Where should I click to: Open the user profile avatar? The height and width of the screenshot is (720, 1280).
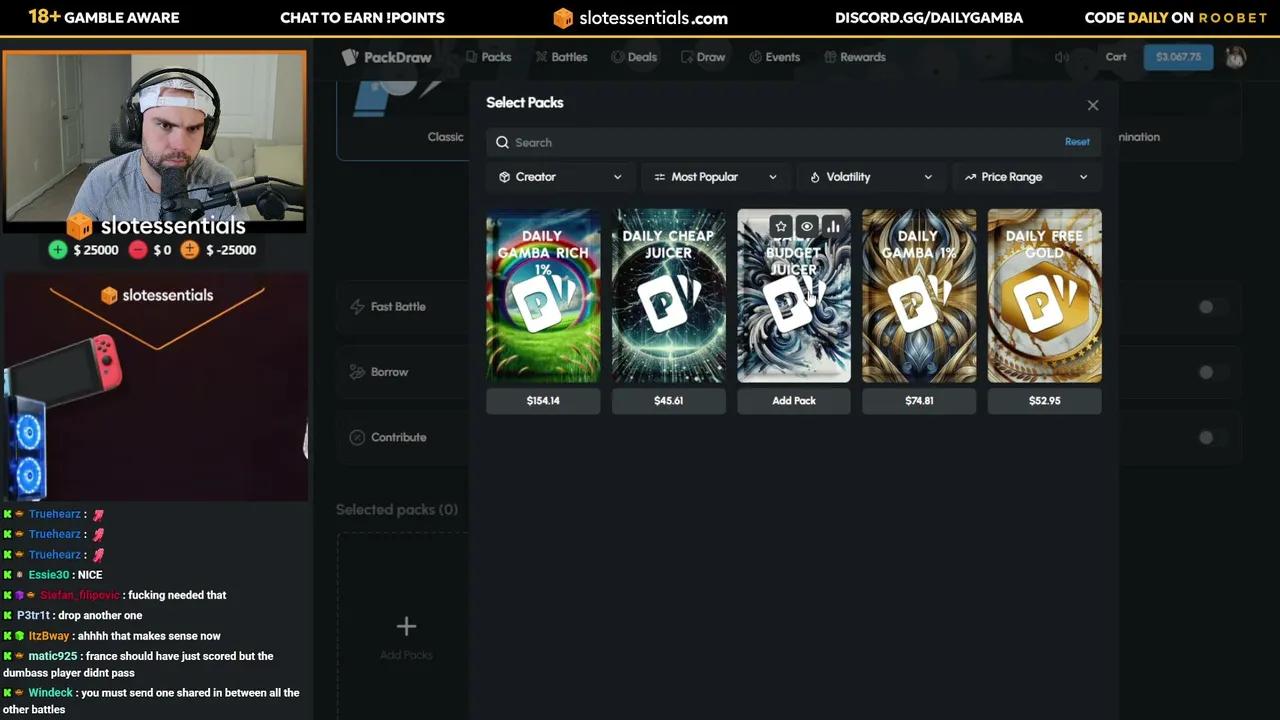[1236, 57]
